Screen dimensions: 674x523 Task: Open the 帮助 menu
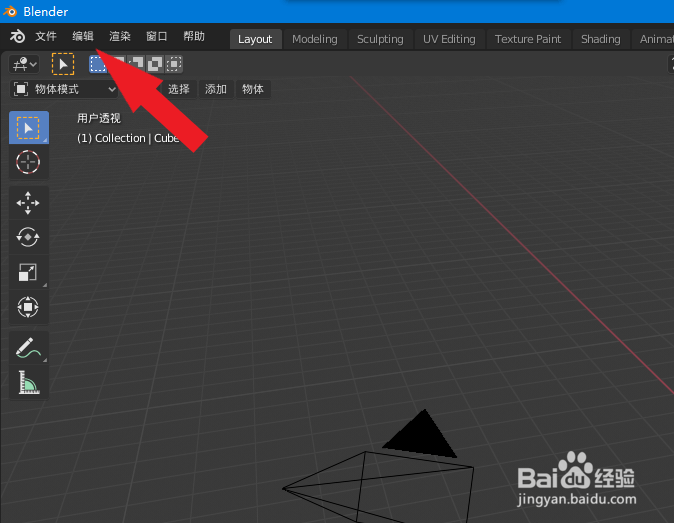pos(194,36)
